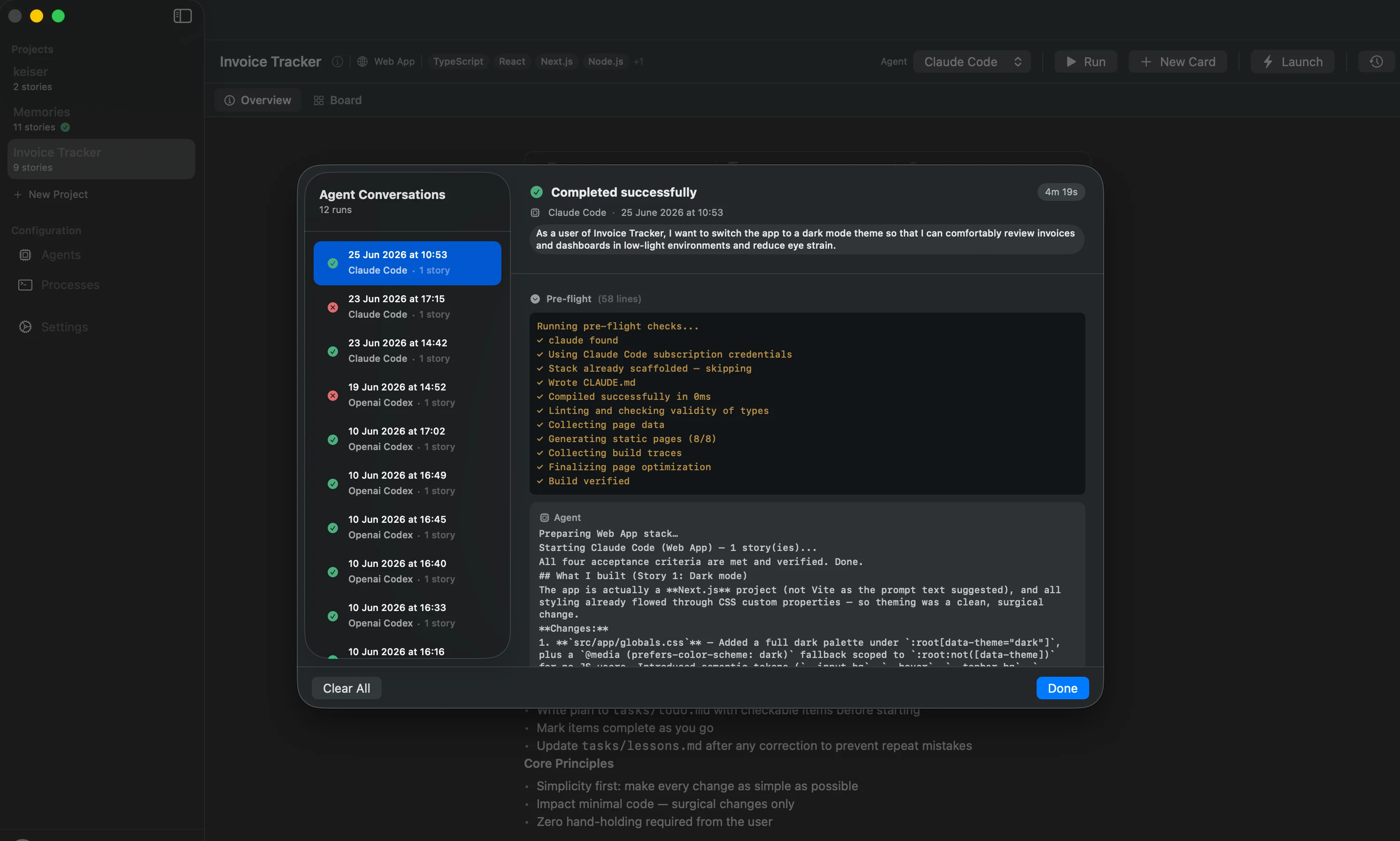Click green status icon for 10 Jun 16:40
This screenshot has width=1400, height=841.
[x=333, y=573]
